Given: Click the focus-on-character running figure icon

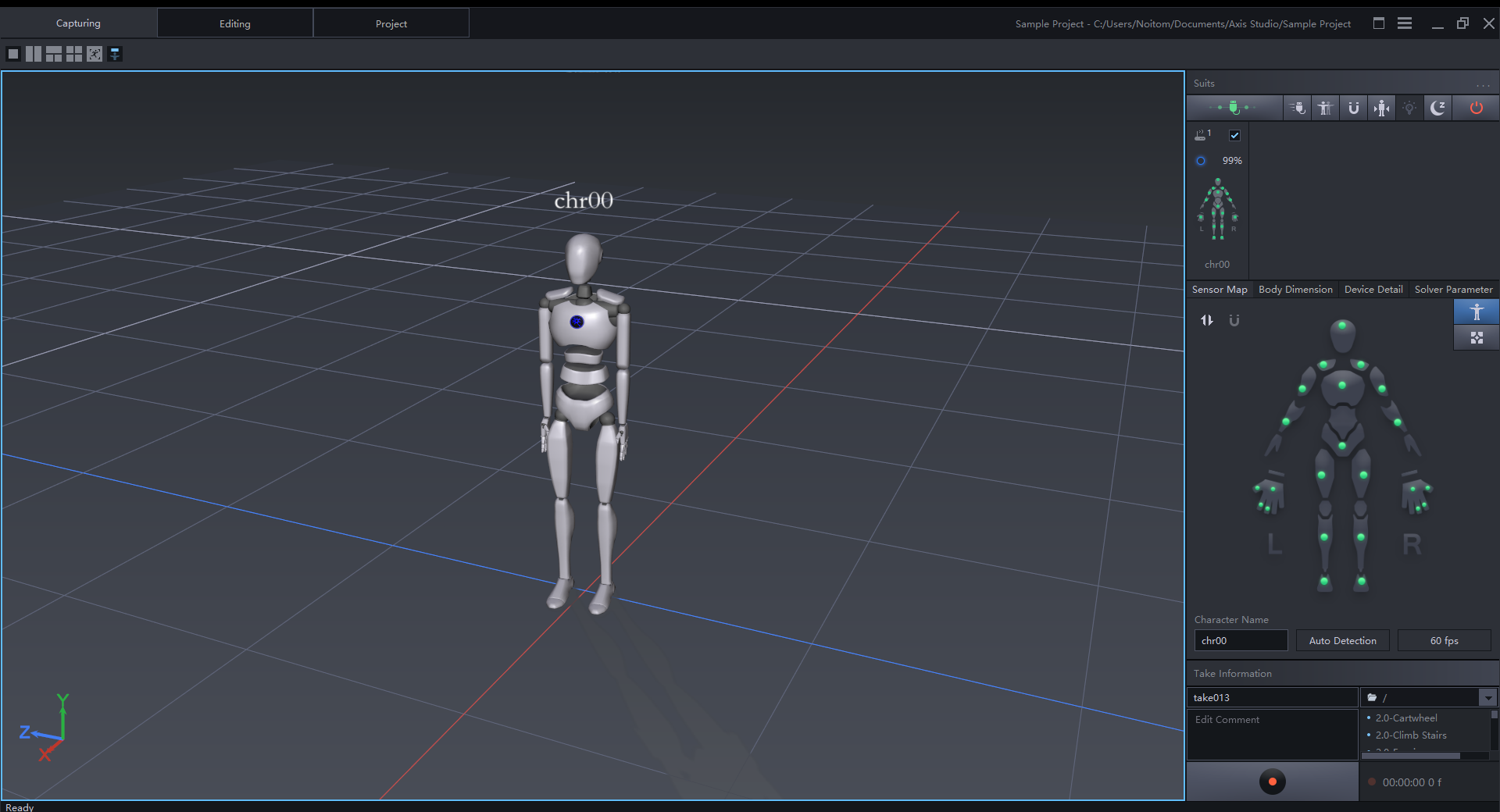Looking at the screenshot, I should point(95,54).
